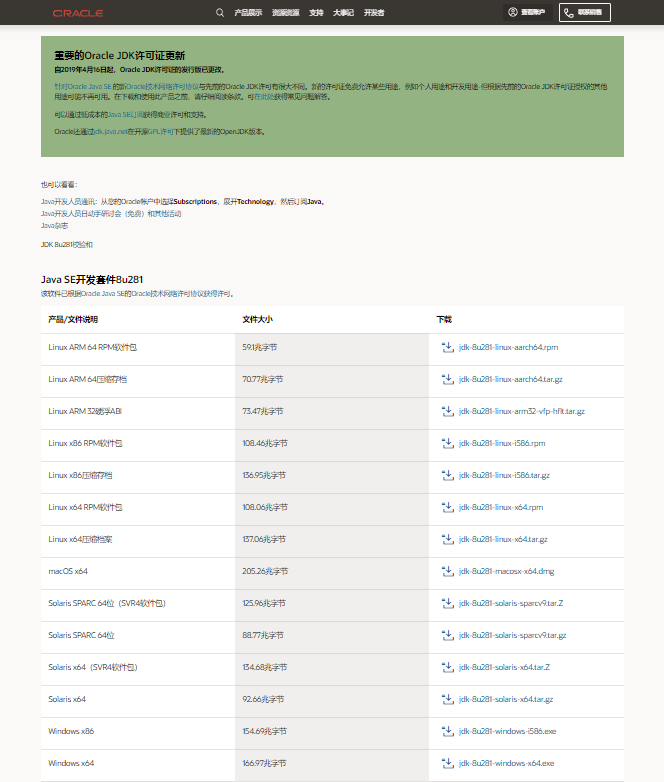Follow the 在此处 FAQ link
The image size is (664, 782).
[x=264, y=97]
